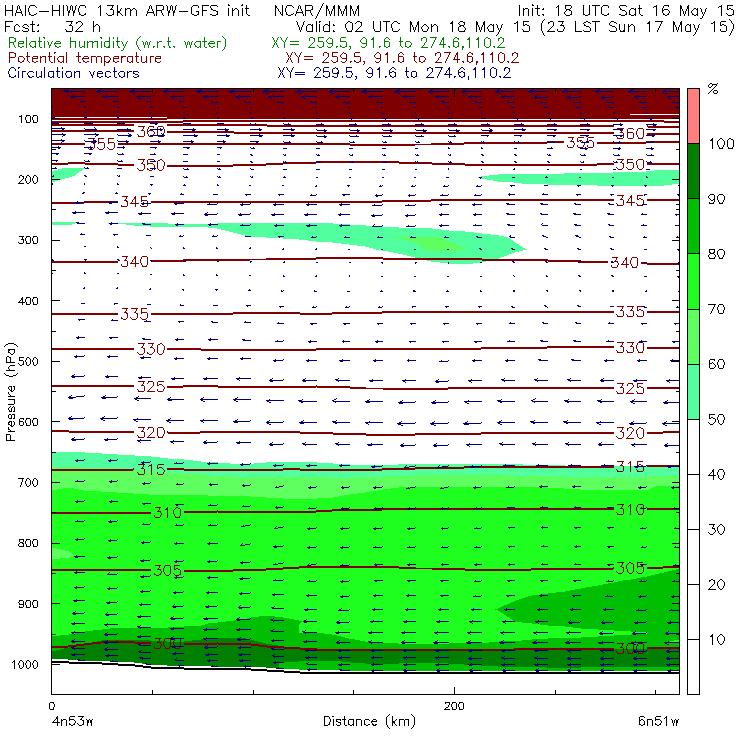
Task: Click the red XY coordinate range text
Action: click(402, 58)
